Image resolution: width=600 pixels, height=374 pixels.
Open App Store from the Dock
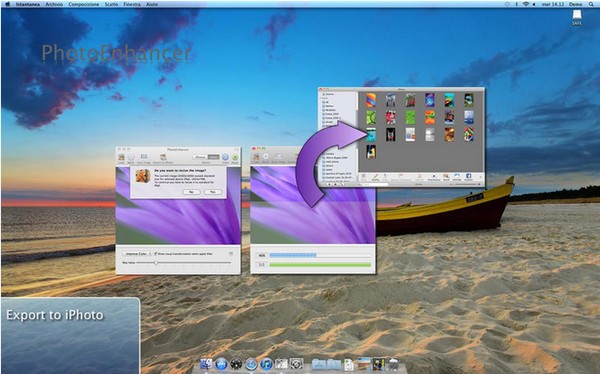tap(221, 363)
